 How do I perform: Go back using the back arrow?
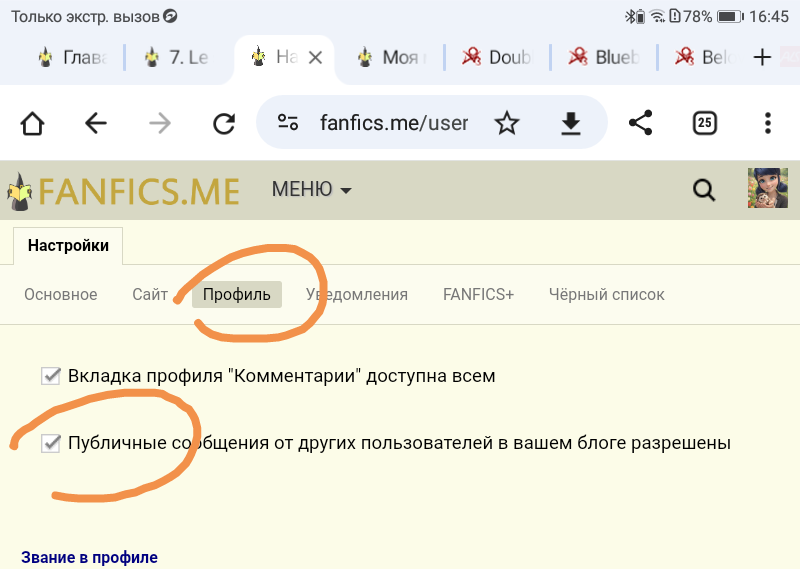(96, 123)
